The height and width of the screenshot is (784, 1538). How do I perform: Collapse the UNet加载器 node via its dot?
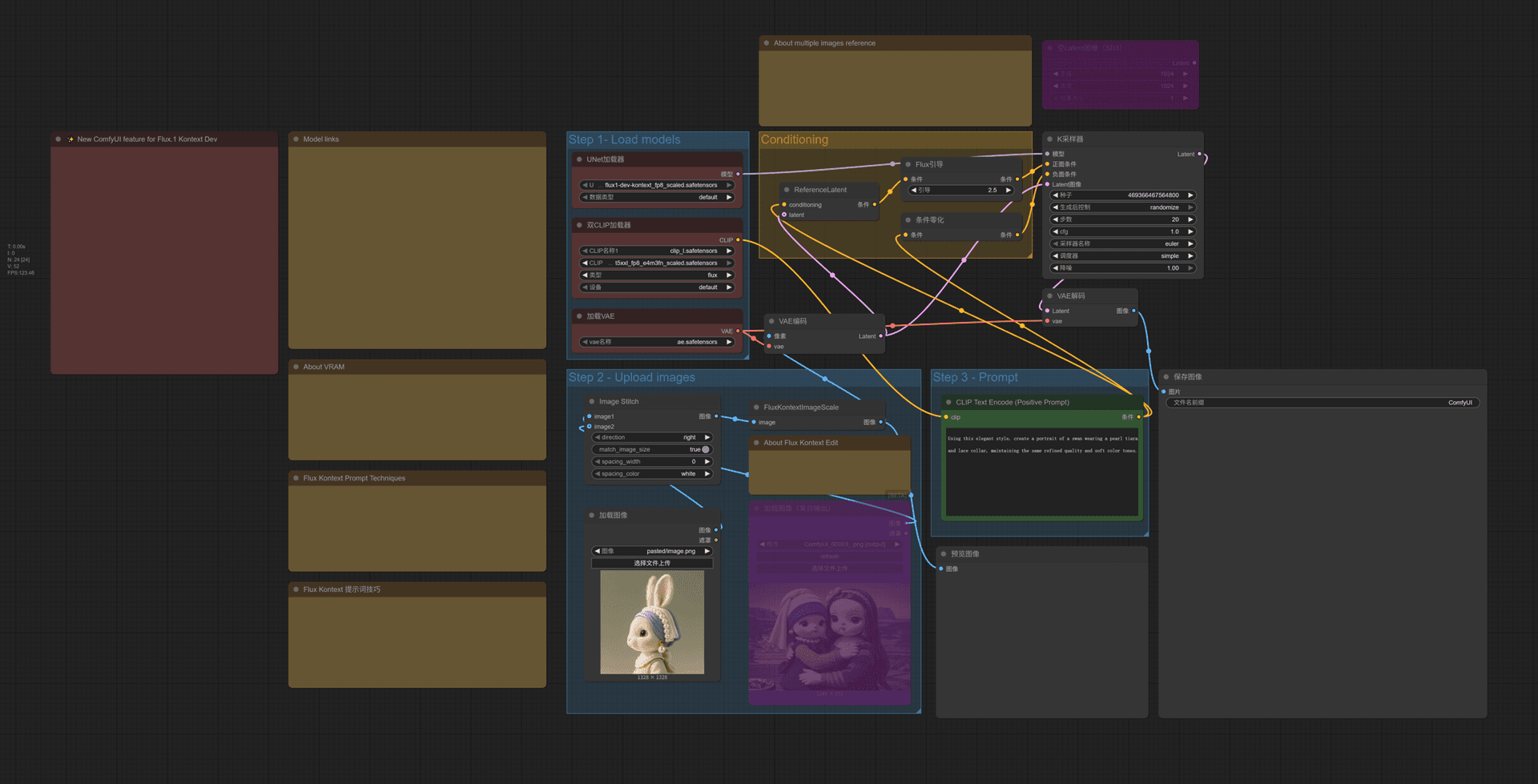[x=579, y=159]
